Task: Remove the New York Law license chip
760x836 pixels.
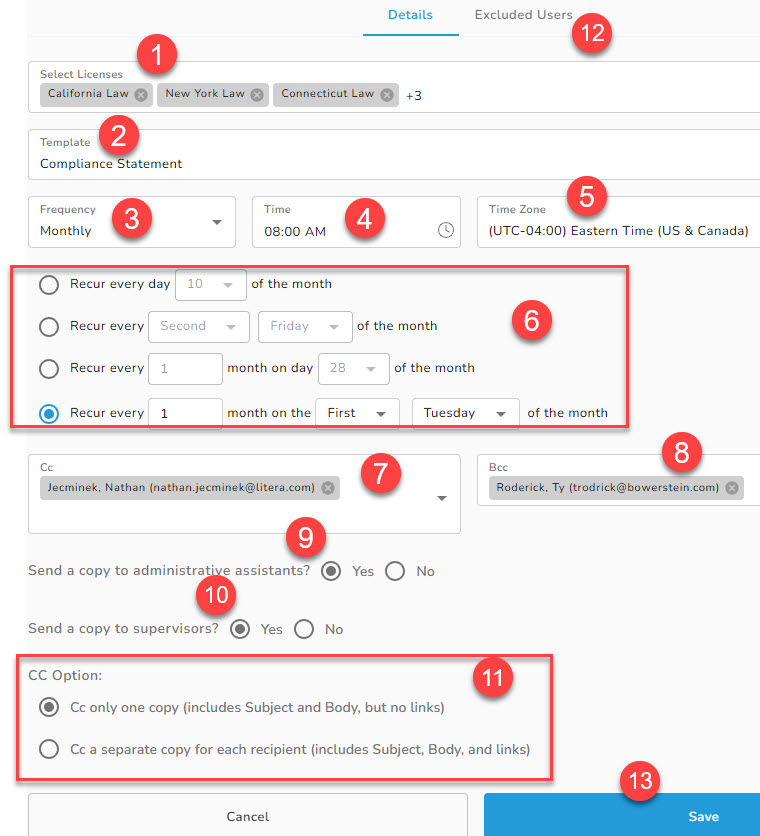Action: pos(257,95)
